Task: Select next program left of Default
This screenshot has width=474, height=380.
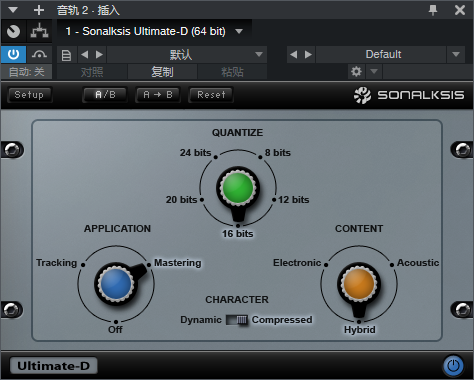Action: click(x=308, y=54)
